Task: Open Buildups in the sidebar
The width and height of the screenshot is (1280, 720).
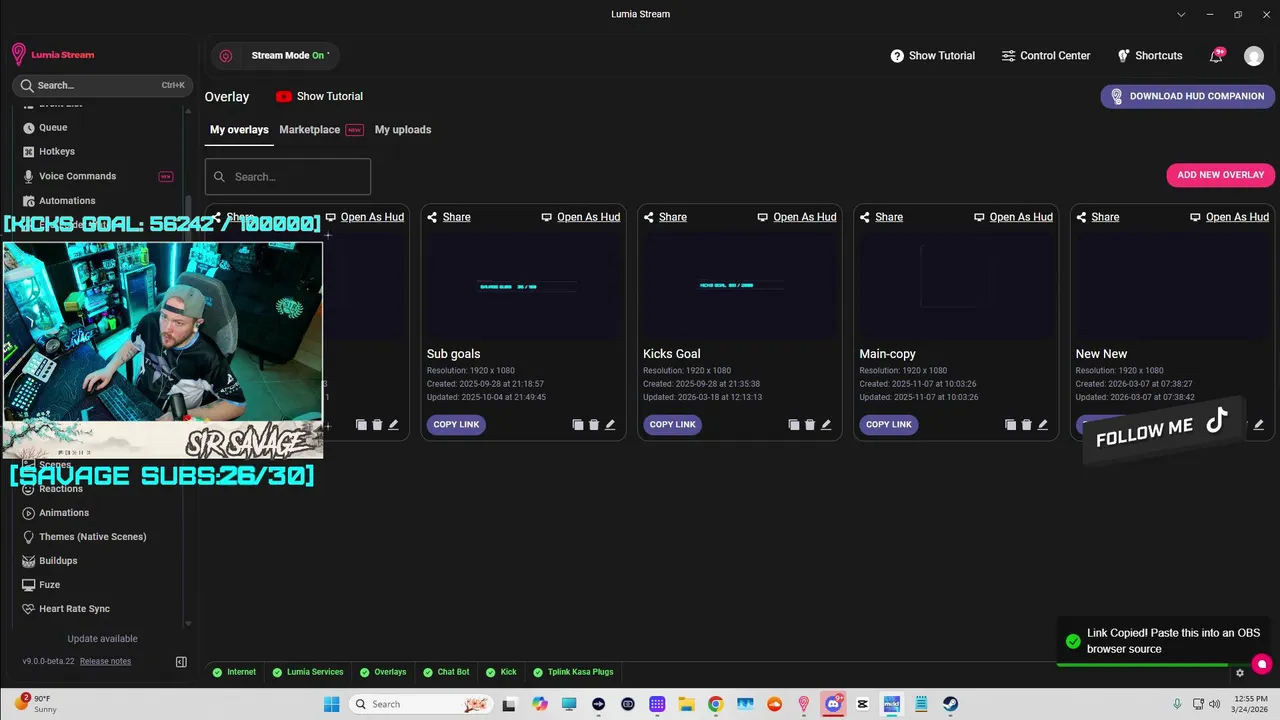Action: [x=58, y=561]
